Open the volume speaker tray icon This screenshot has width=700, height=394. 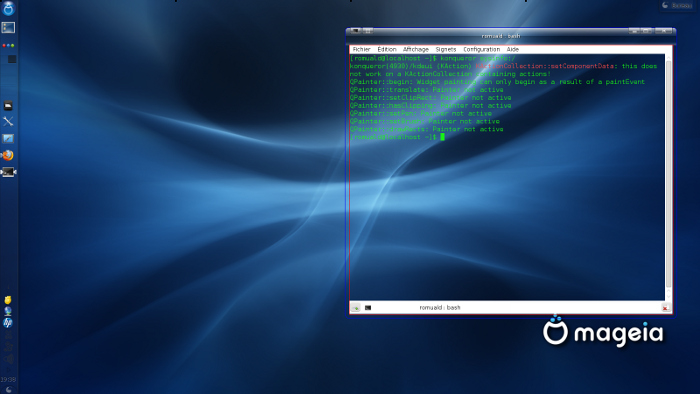(8, 359)
